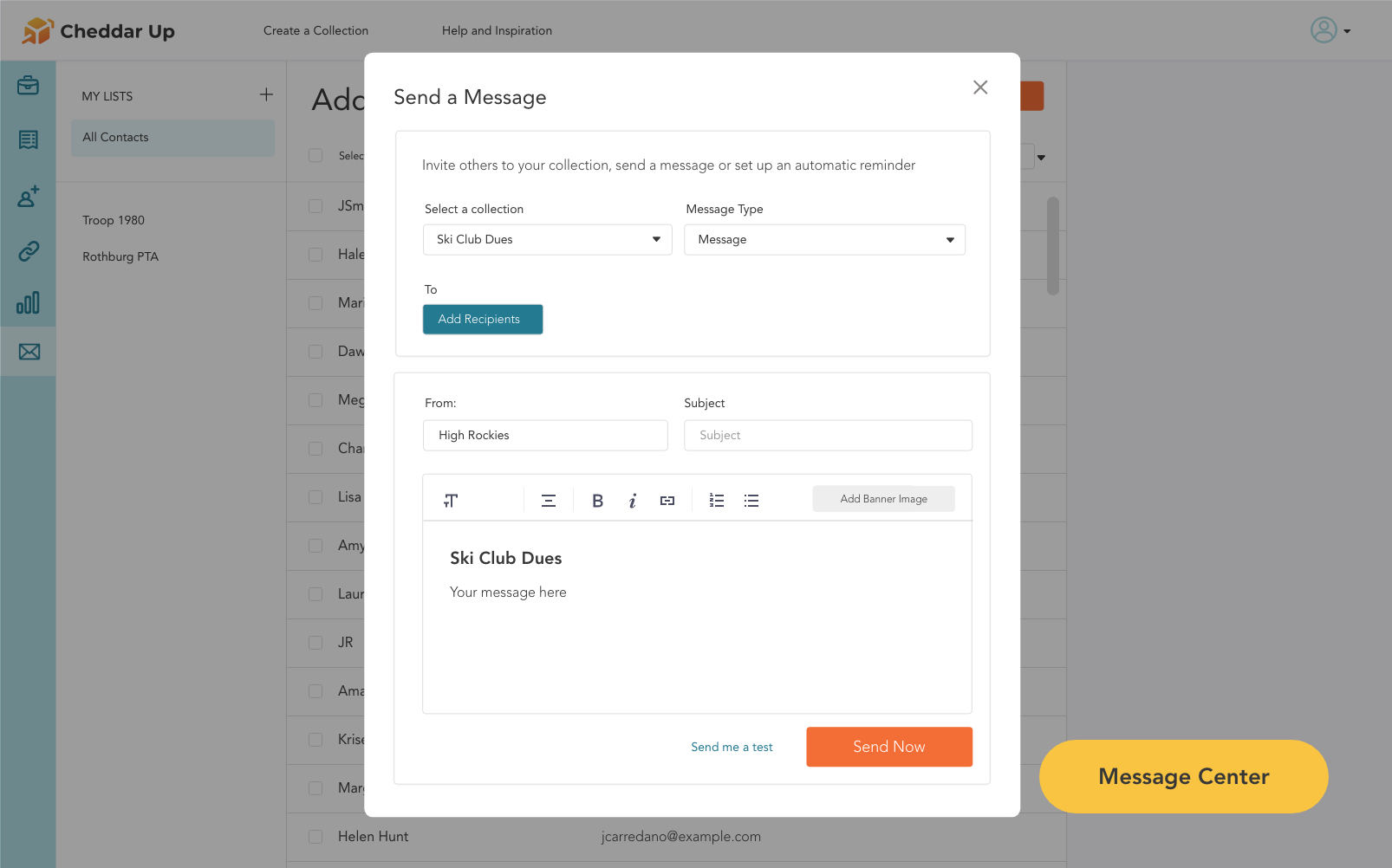Viewport: 1392px width, 868px height.
Task: Insert a hyperlink into the message body
Action: (x=667, y=500)
